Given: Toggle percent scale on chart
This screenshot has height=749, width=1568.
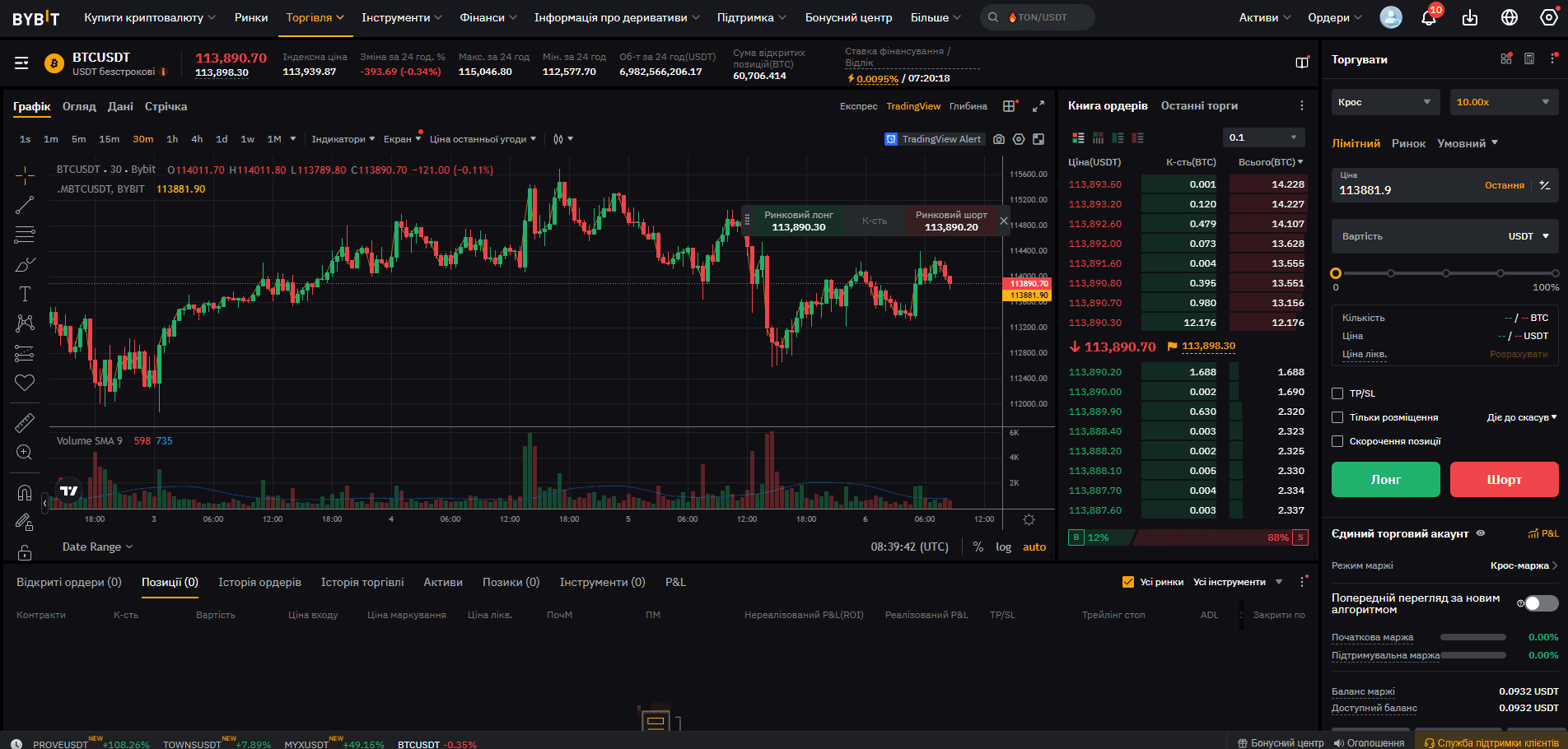Looking at the screenshot, I should 978,547.
